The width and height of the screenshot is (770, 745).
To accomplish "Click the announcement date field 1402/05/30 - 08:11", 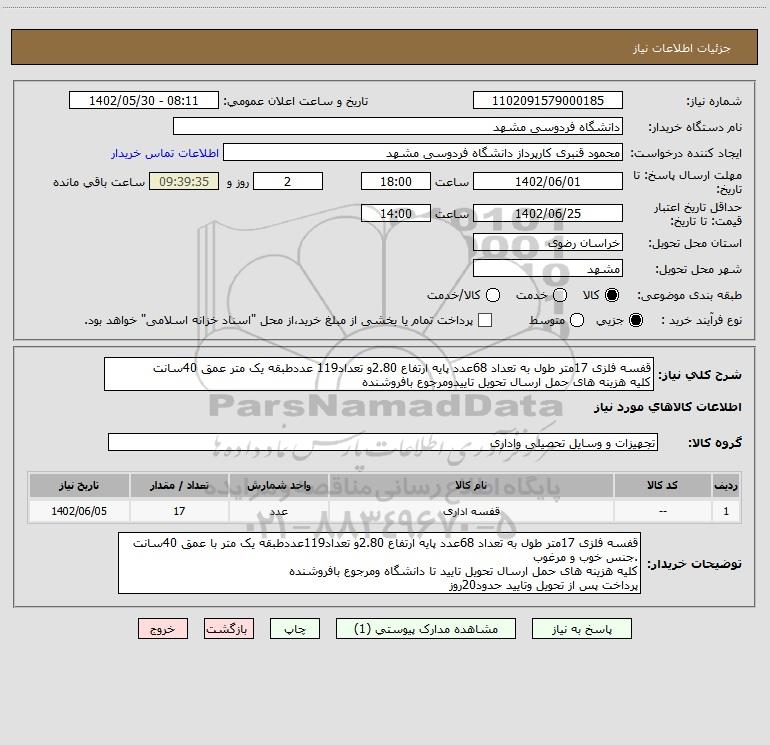I will coord(143,100).
